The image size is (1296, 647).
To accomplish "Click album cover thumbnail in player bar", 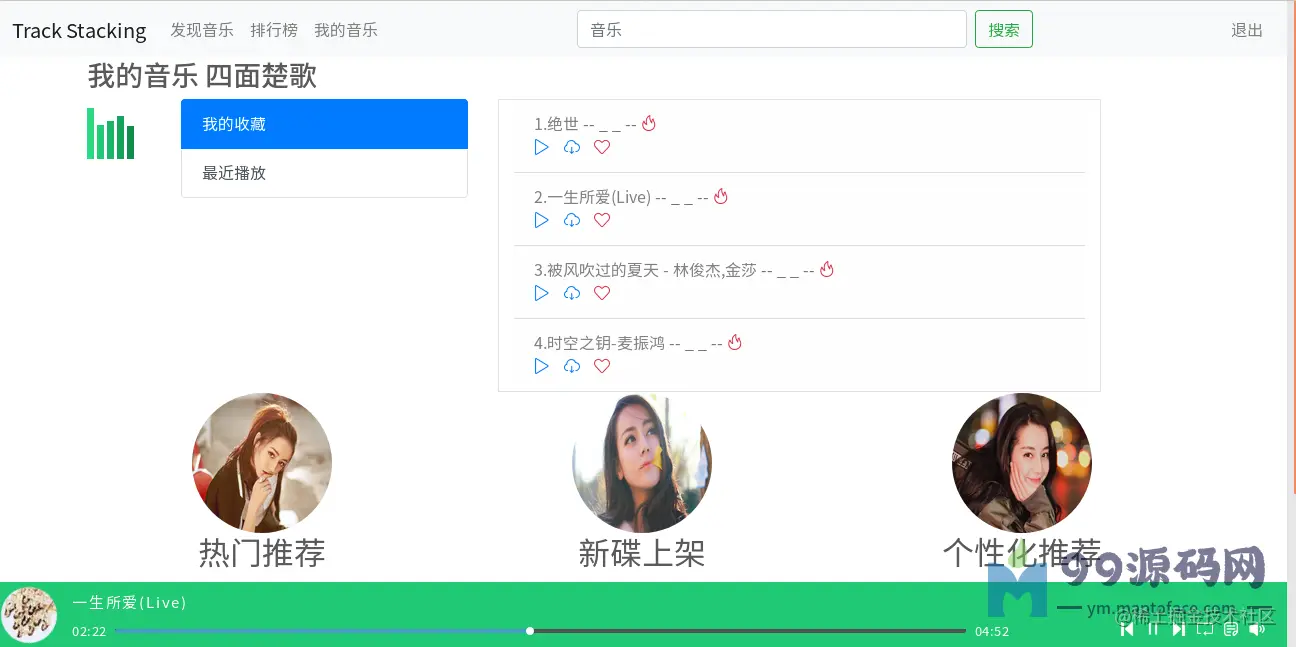I will [x=29, y=614].
